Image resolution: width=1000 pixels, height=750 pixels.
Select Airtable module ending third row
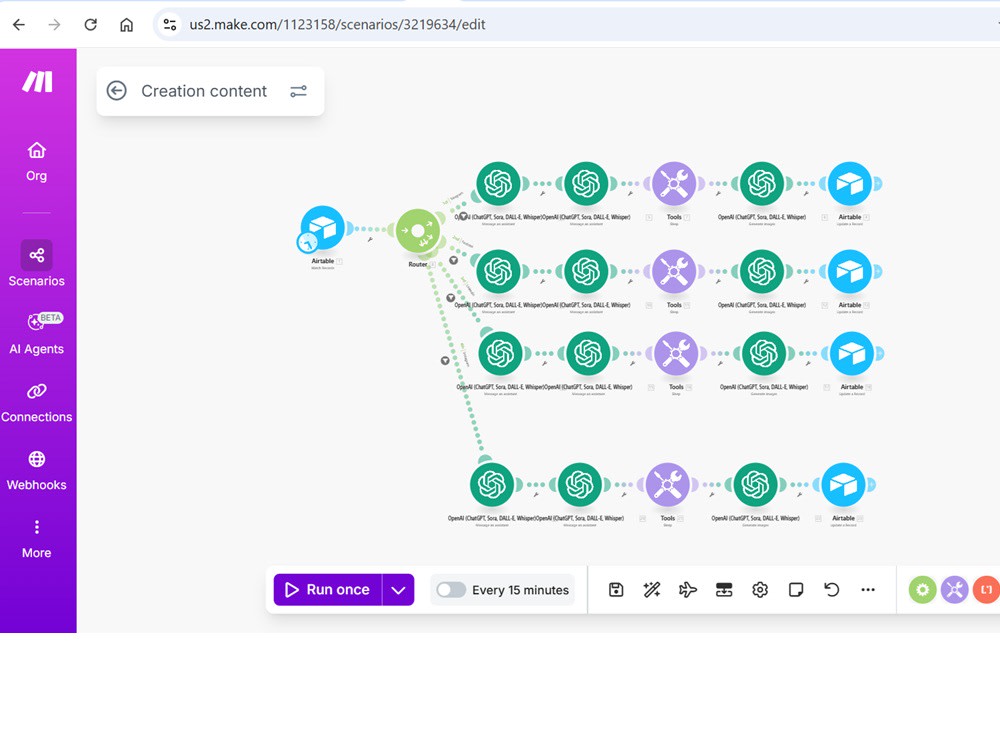point(851,353)
